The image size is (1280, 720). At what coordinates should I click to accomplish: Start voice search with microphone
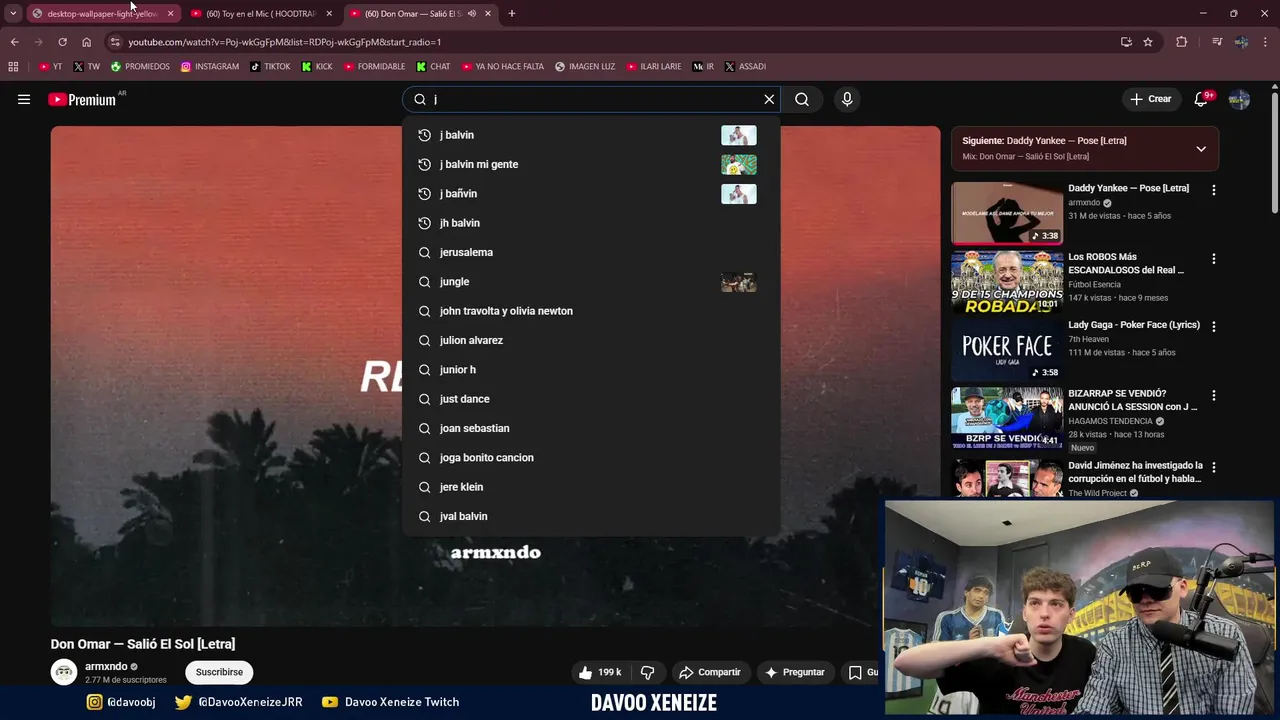point(847,99)
